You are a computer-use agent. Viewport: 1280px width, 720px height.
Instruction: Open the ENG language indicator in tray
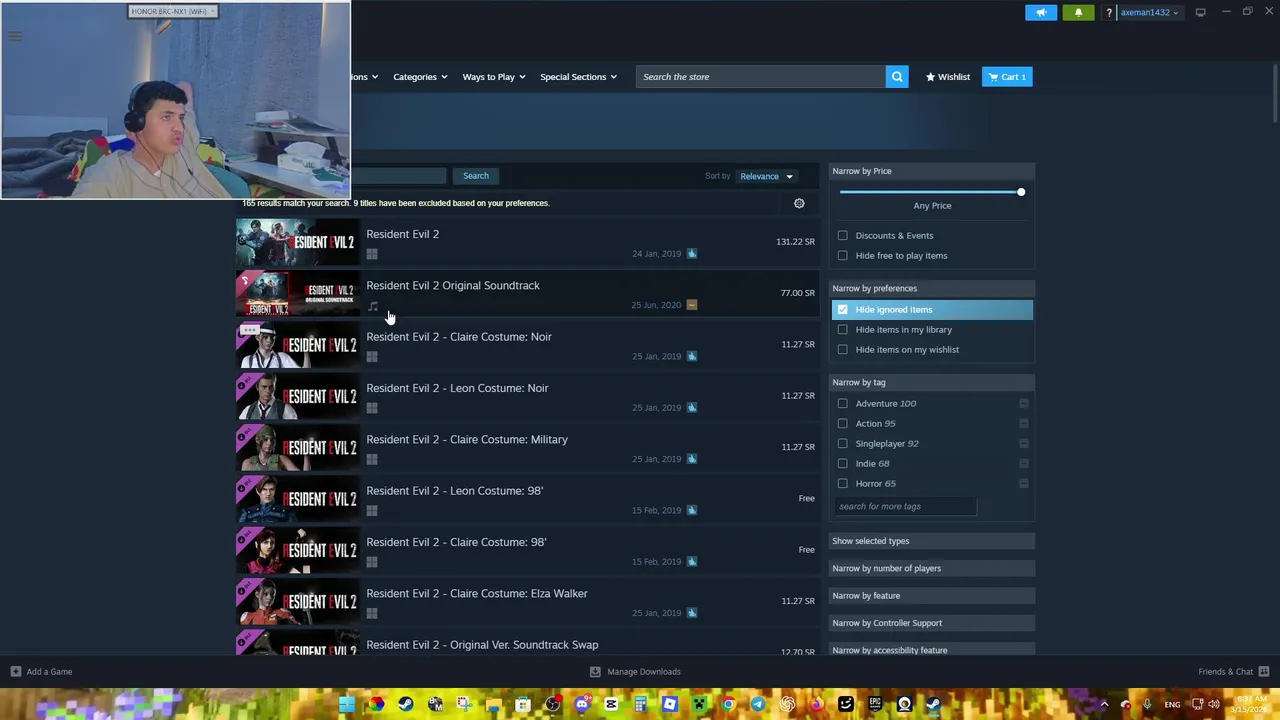click(1172, 704)
